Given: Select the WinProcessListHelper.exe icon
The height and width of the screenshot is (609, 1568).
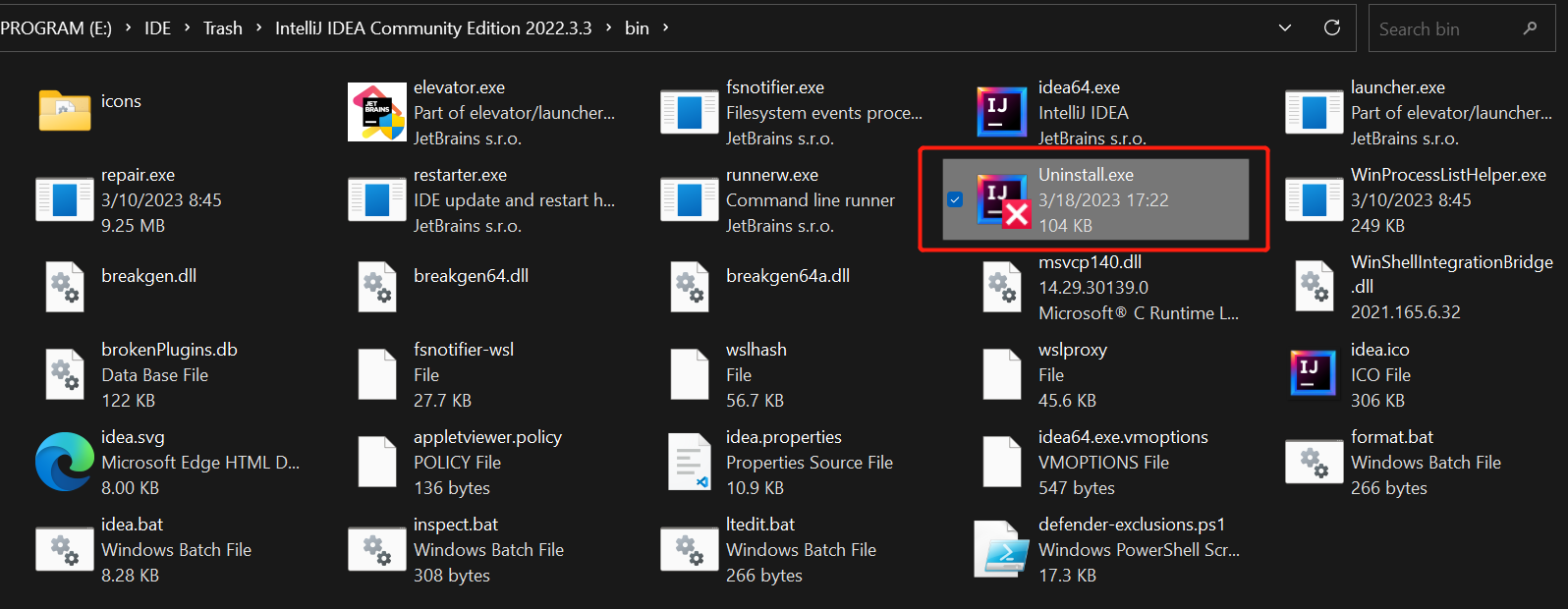Looking at the screenshot, I should tap(1315, 200).
